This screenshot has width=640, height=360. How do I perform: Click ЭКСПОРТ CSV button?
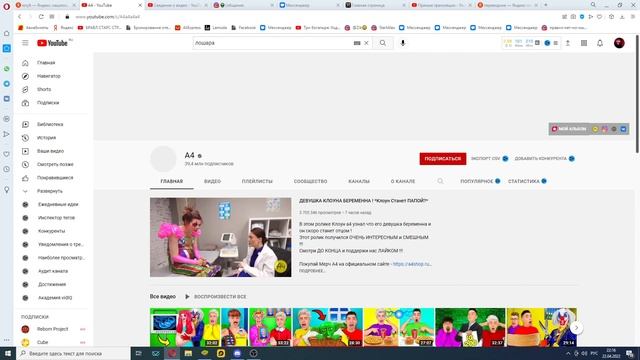click(489, 159)
